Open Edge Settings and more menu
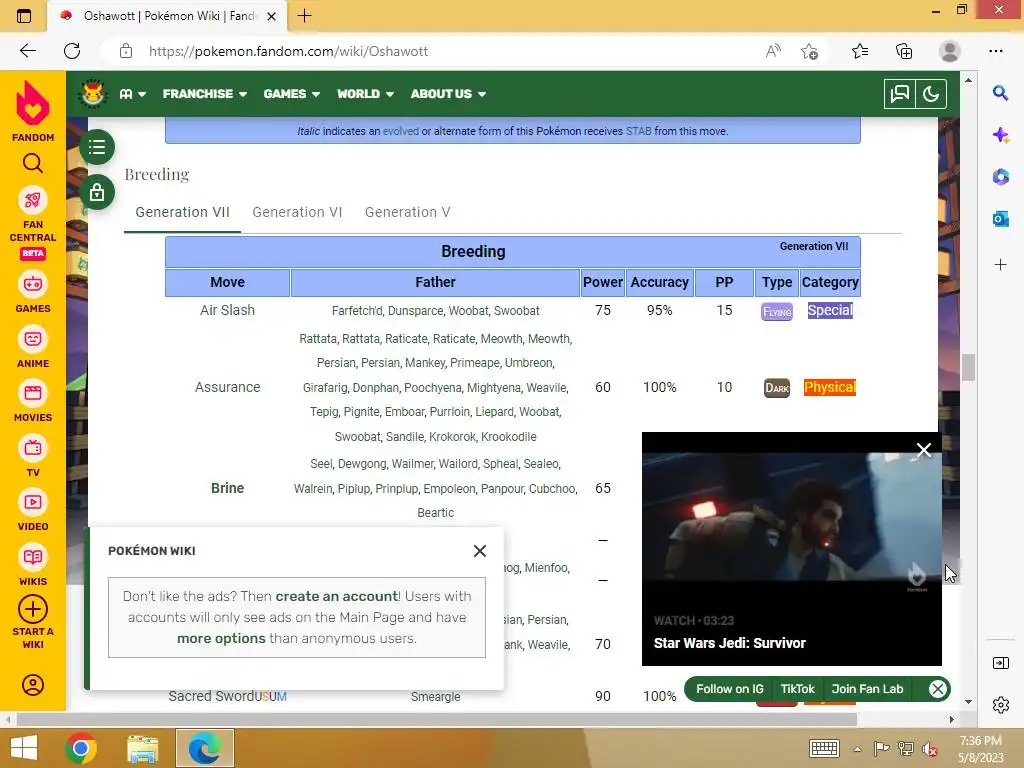The height and width of the screenshot is (768, 1024). point(995,51)
